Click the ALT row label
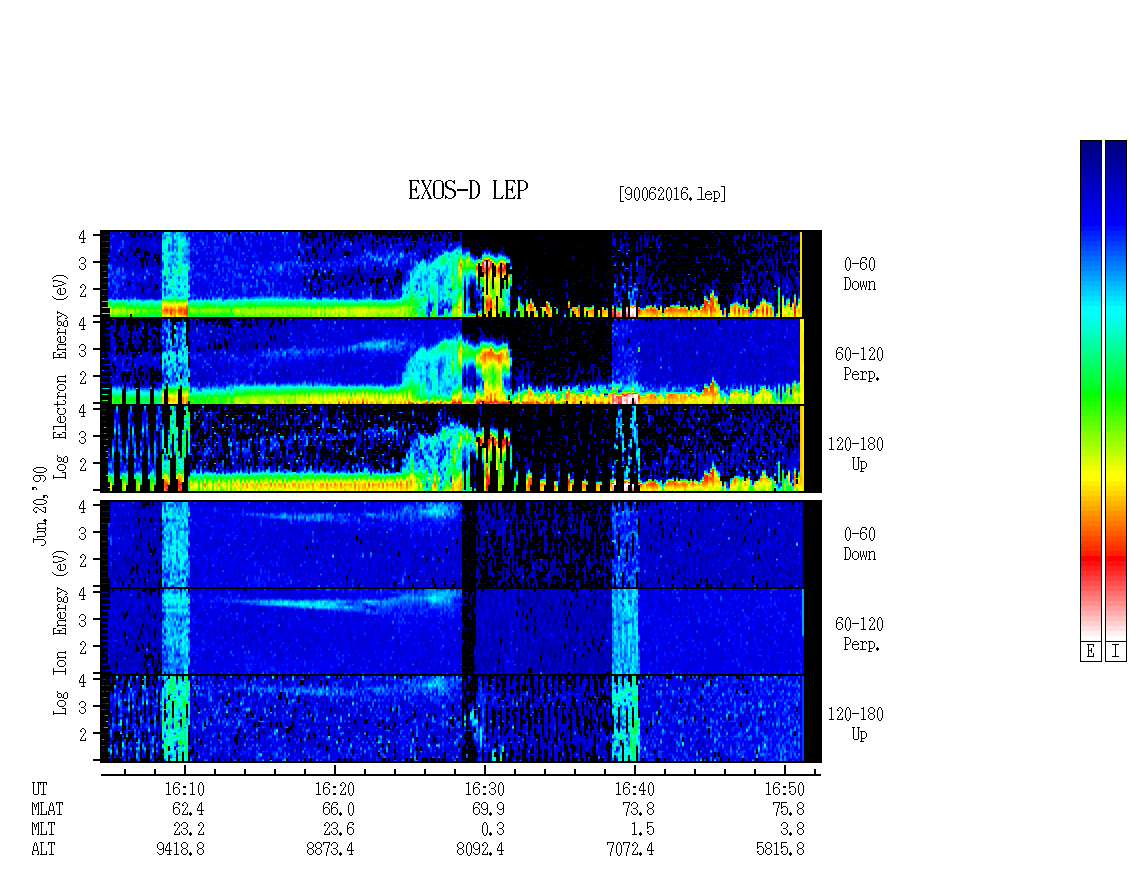The height and width of the screenshot is (875, 1130). pos(43,850)
